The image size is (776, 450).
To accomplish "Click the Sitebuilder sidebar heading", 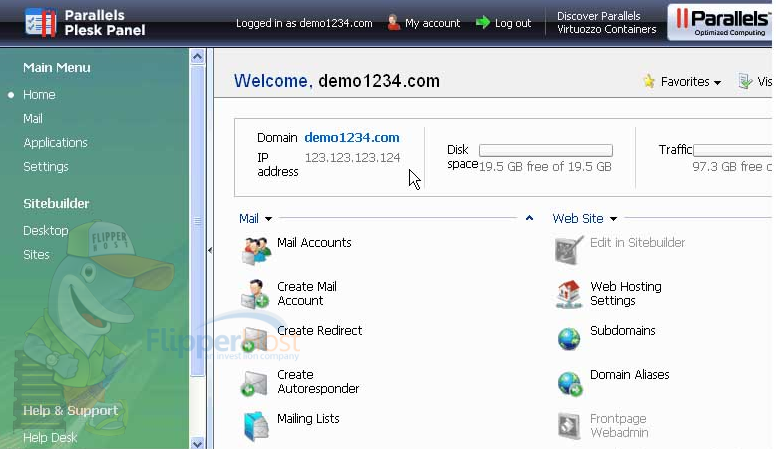I will (x=56, y=203).
